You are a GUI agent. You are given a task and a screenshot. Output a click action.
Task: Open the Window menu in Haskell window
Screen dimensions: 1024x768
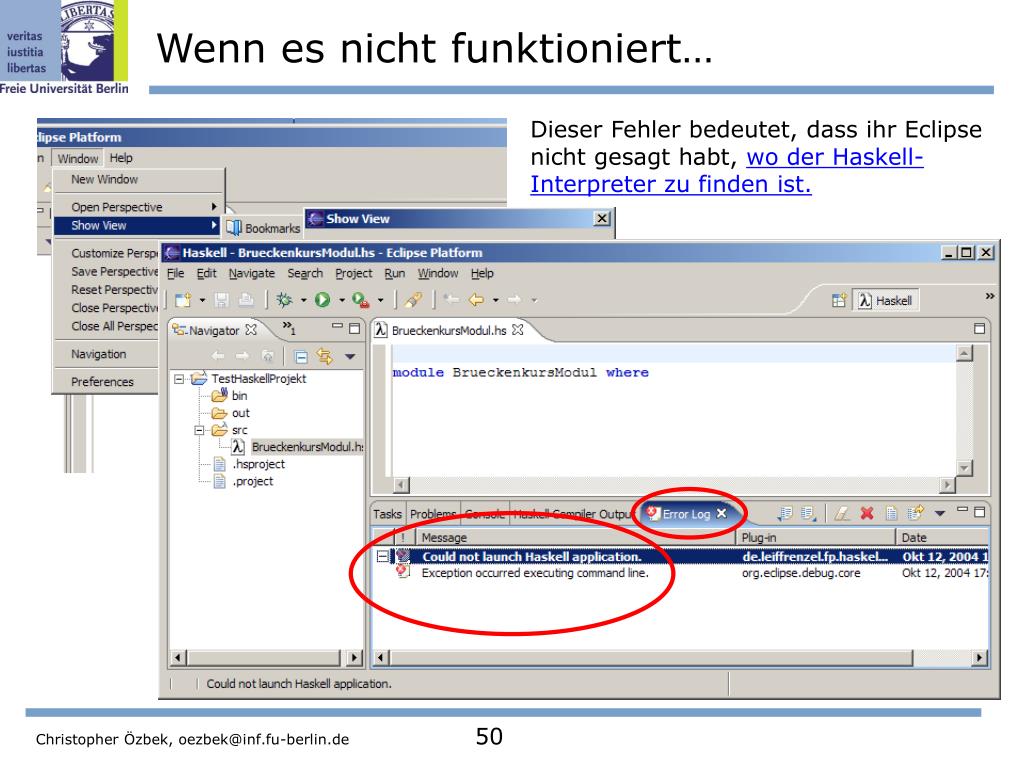pos(438,274)
